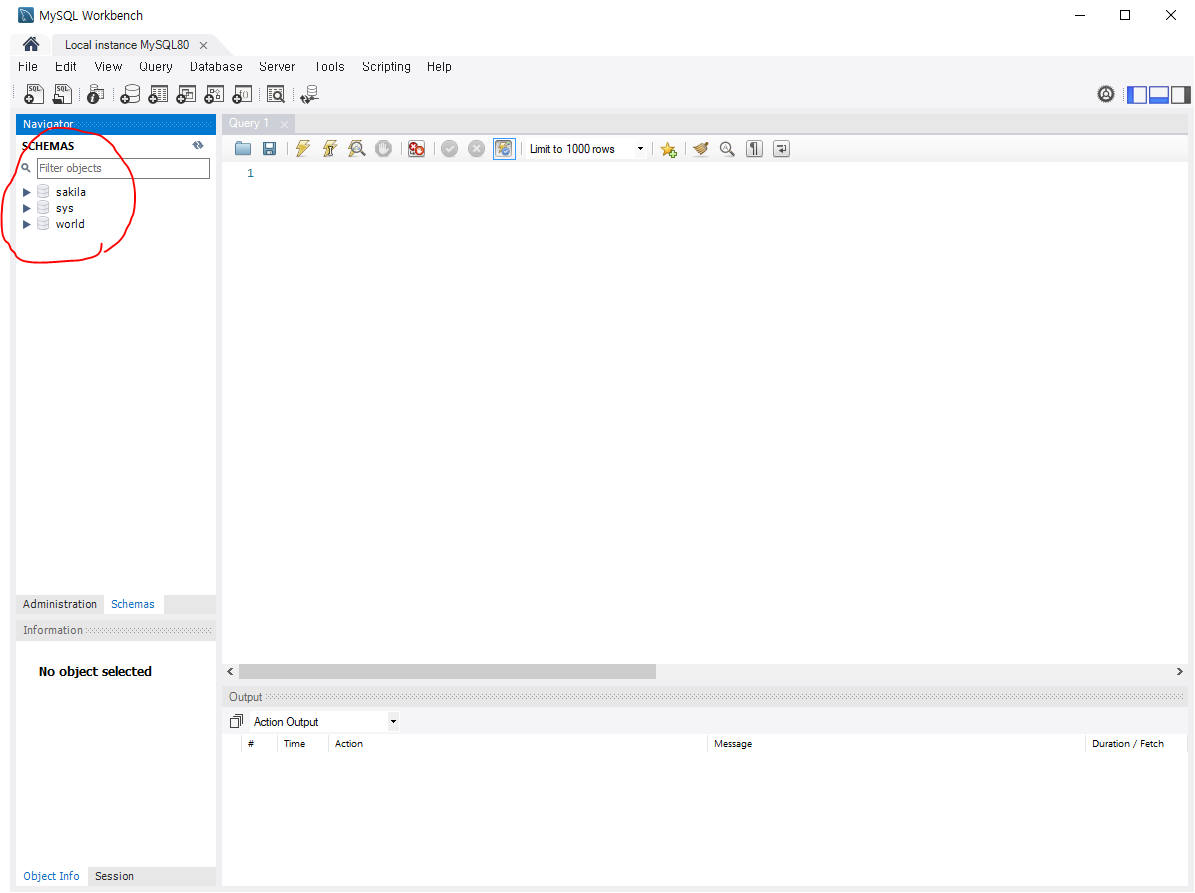This screenshot has height=893, width=1195.
Task: Commit transaction checkmark icon
Action: point(450,149)
